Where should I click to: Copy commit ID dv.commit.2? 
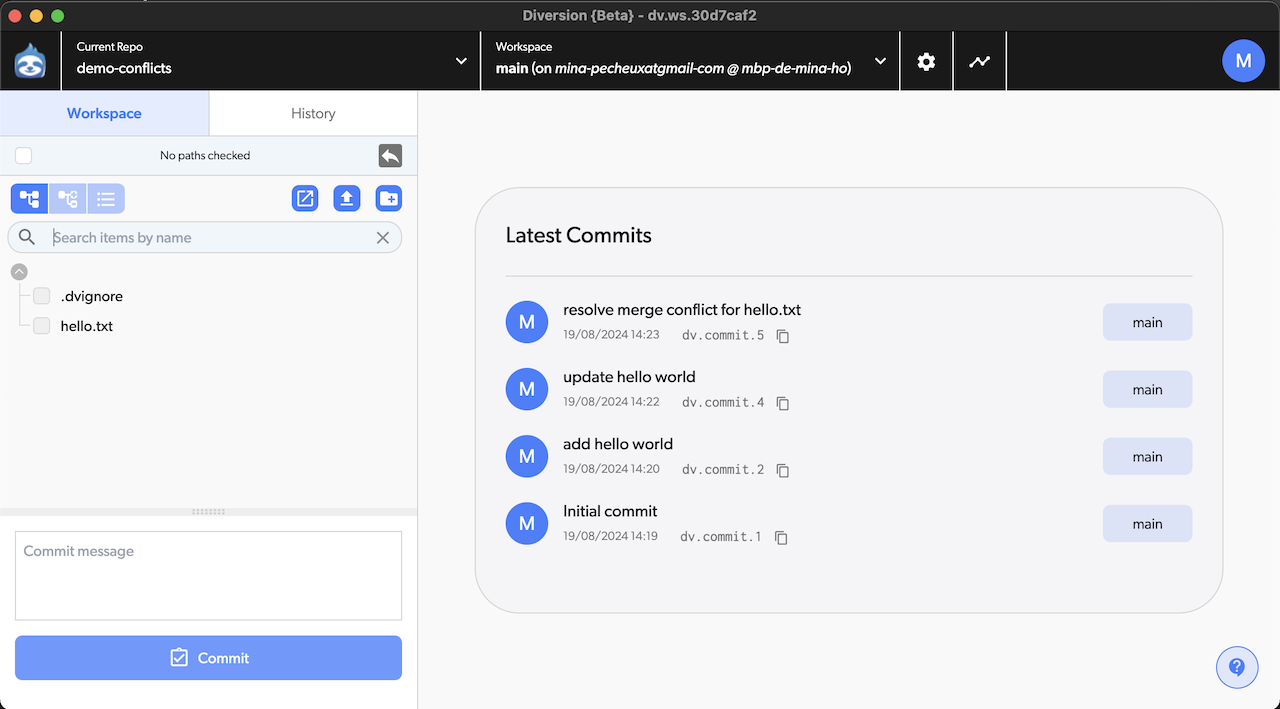pyautogui.click(x=783, y=470)
